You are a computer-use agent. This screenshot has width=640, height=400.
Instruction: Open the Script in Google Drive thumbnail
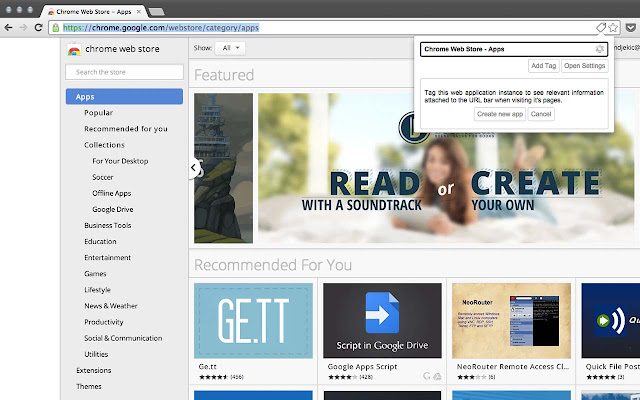[x=382, y=321]
